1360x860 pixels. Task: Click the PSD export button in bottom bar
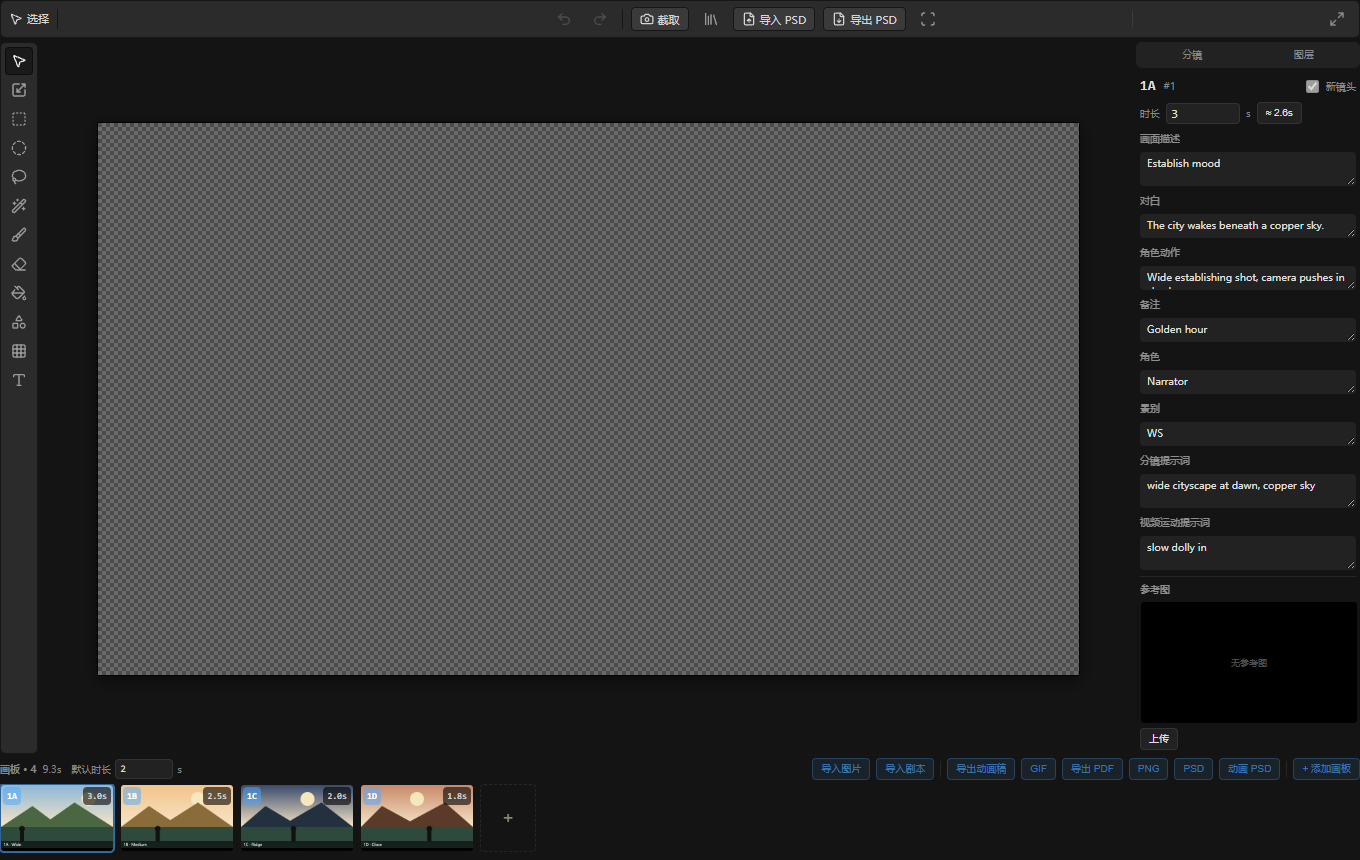1194,769
